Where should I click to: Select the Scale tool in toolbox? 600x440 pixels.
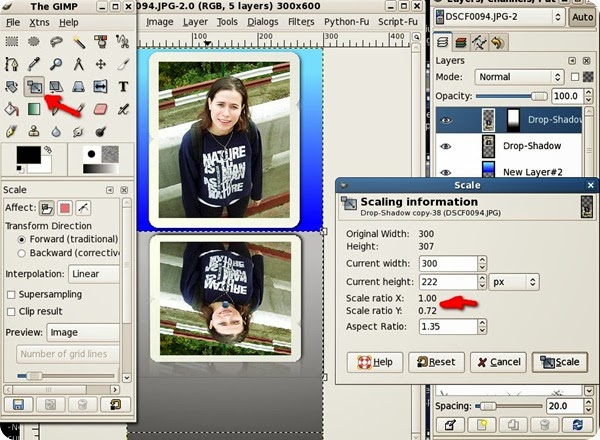[34, 86]
